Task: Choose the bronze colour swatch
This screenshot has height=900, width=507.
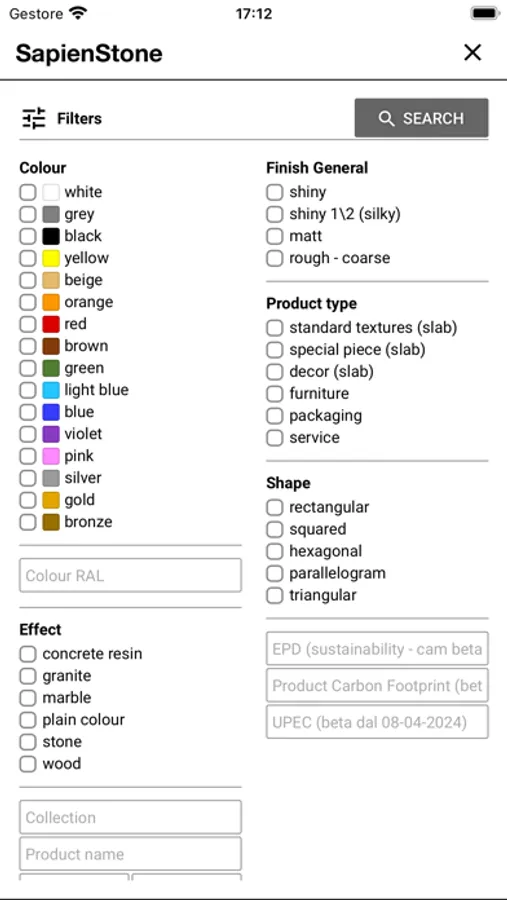Action: (51, 522)
